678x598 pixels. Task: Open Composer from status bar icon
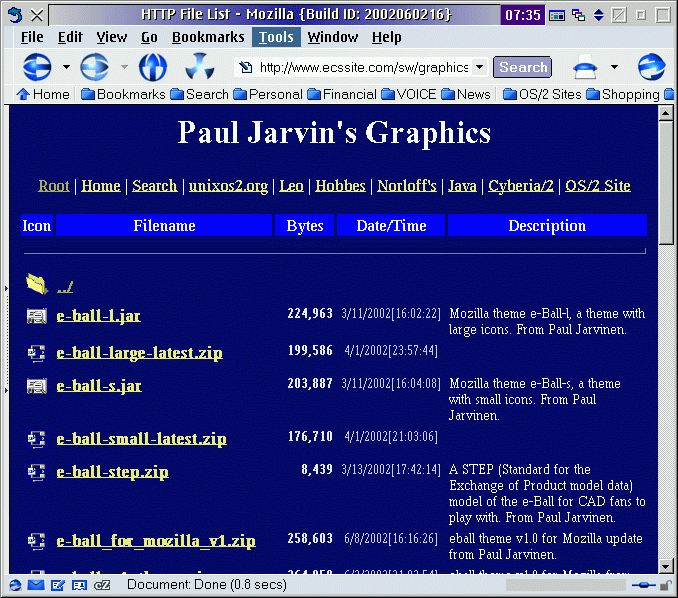58,585
